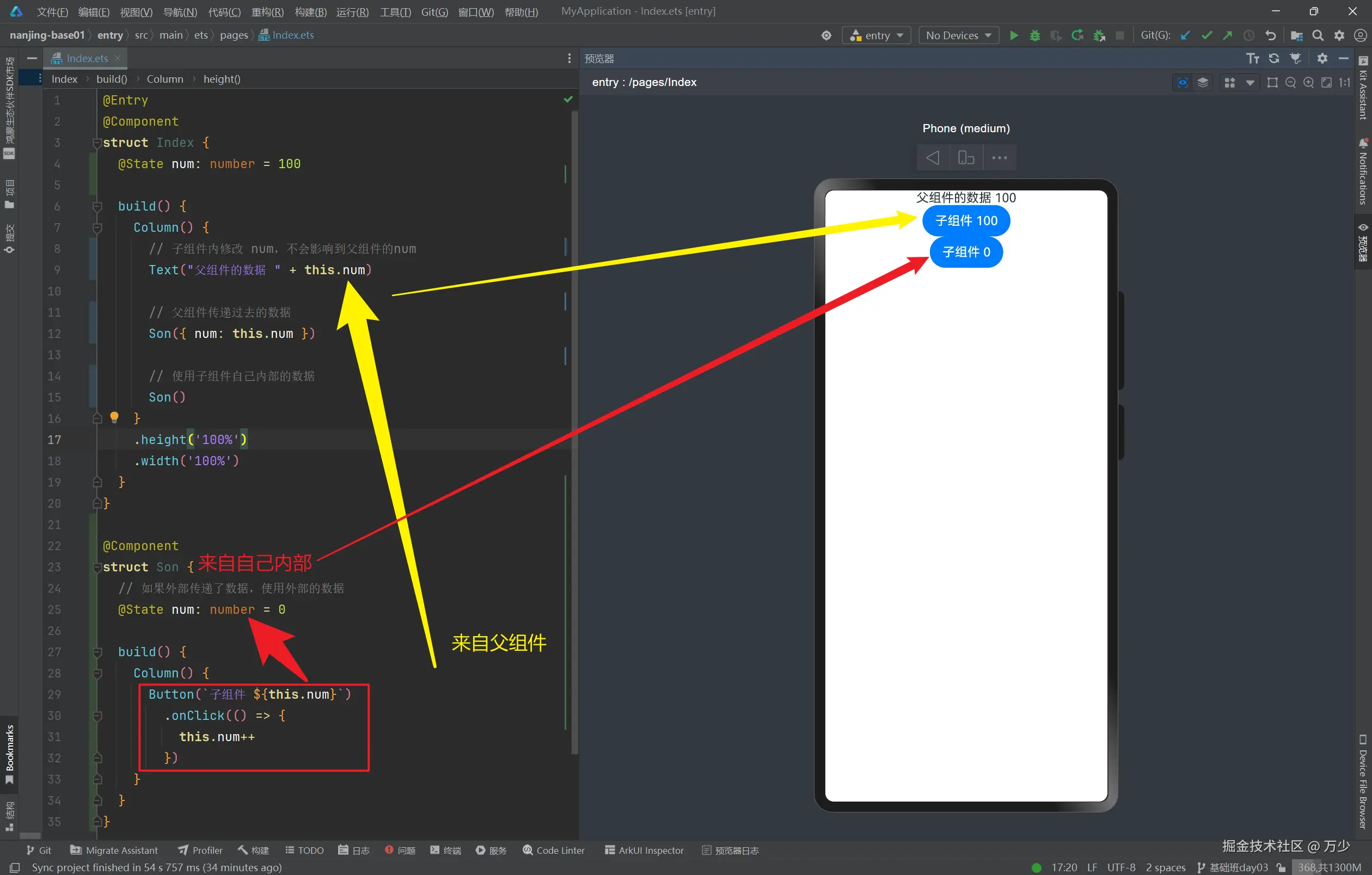The height and width of the screenshot is (875, 1372).
Task: Expand the No Devices dropdown
Action: (x=958, y=35)
